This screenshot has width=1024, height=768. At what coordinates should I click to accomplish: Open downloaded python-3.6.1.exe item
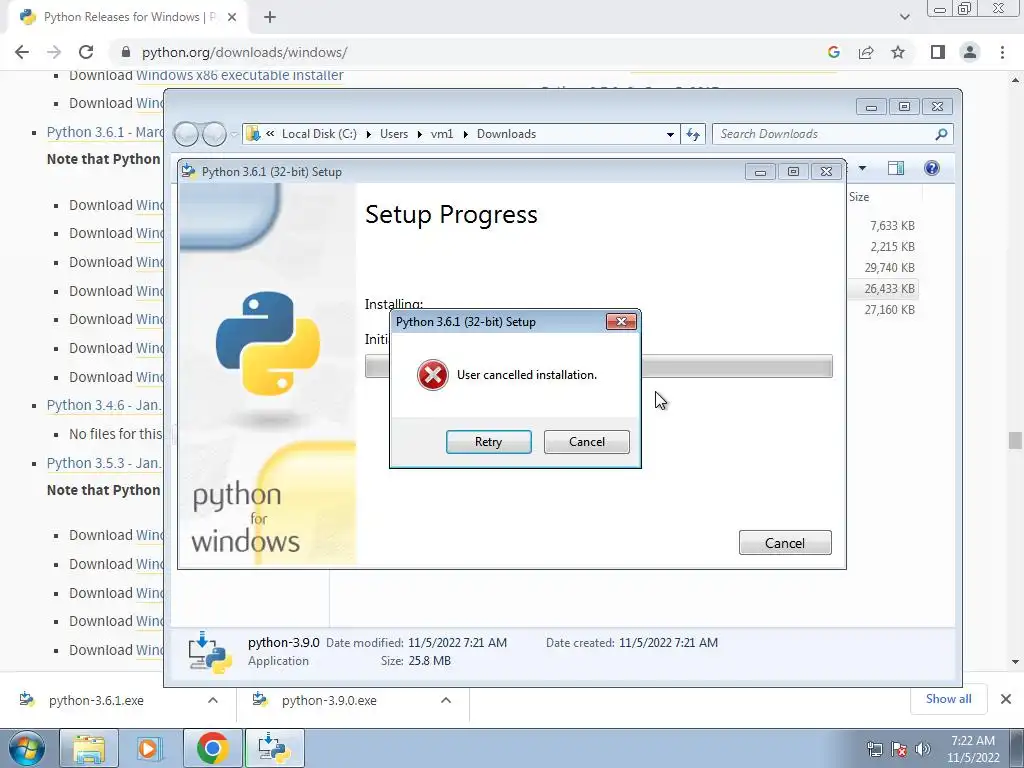(x=96, y=700)
